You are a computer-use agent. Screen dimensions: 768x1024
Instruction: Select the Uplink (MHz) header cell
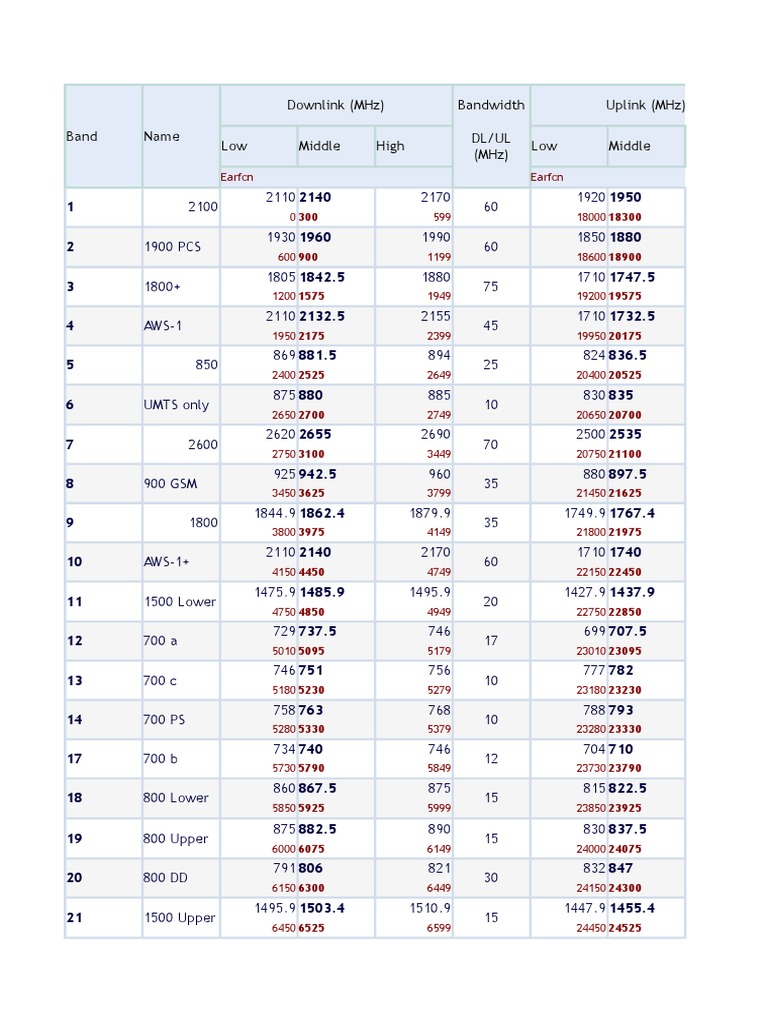coord(645,105)
